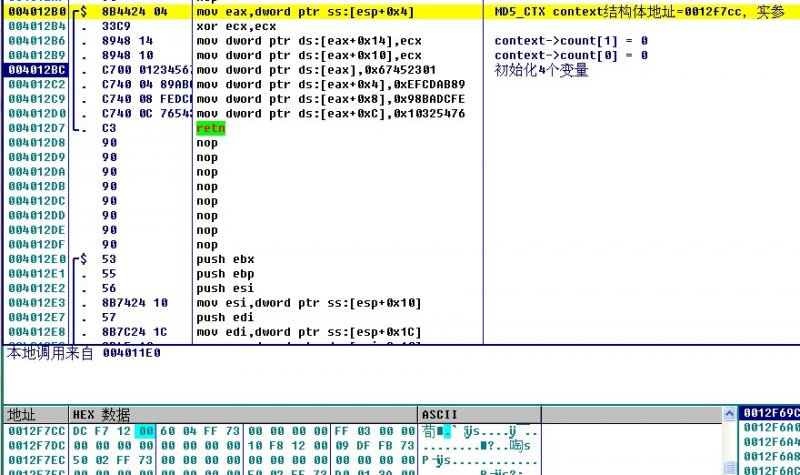
Task: Click call source 004011E0 in info pane
Action: click(x=132, y=353)
